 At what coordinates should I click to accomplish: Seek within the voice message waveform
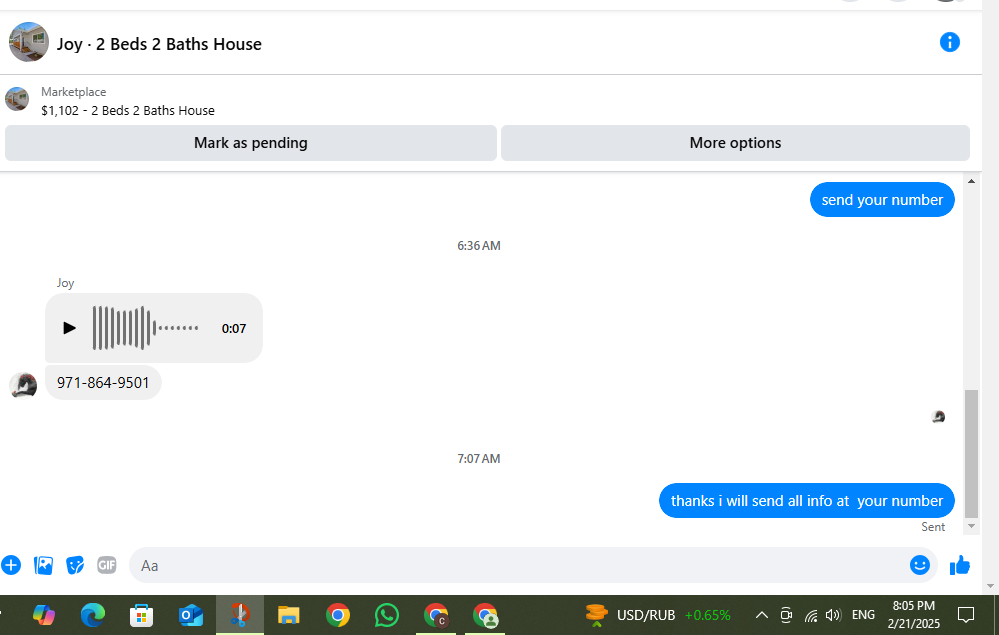(x=145, y=328)
